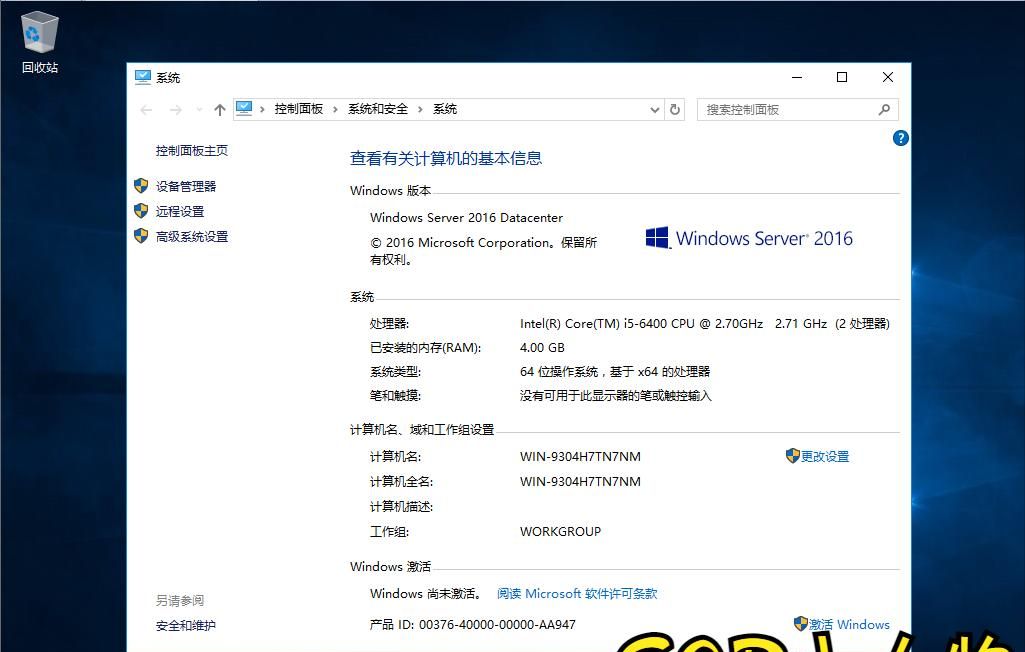Click 激活 Windows to activate

tap(850, 623)
